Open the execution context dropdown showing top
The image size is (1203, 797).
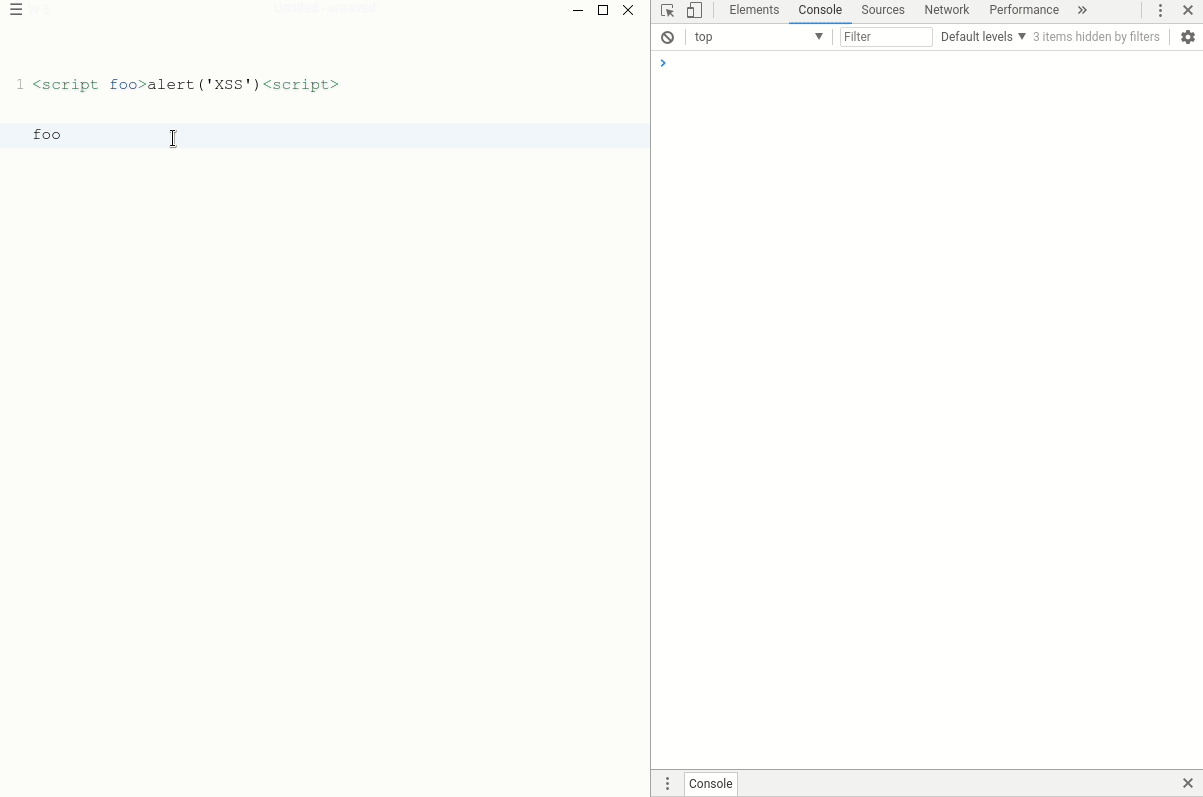point(758,37)
